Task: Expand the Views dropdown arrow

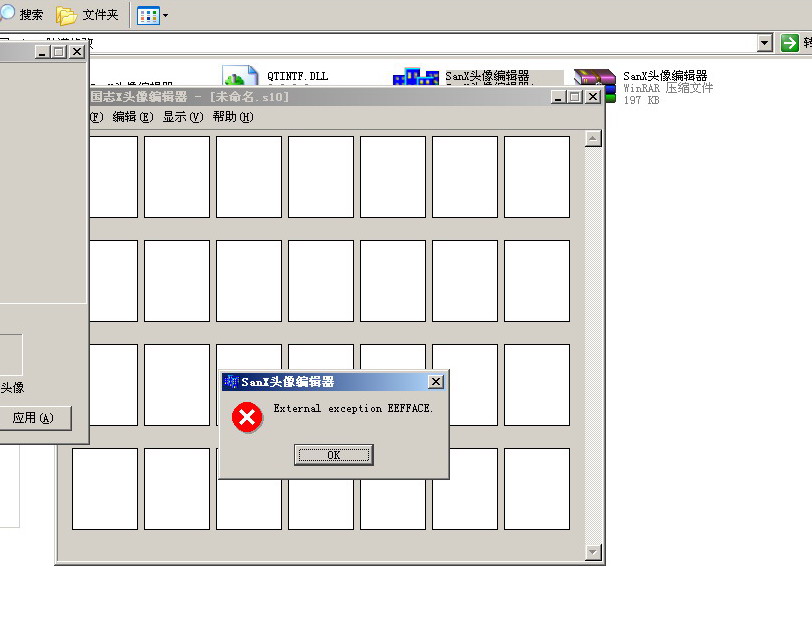Action: 166,16
